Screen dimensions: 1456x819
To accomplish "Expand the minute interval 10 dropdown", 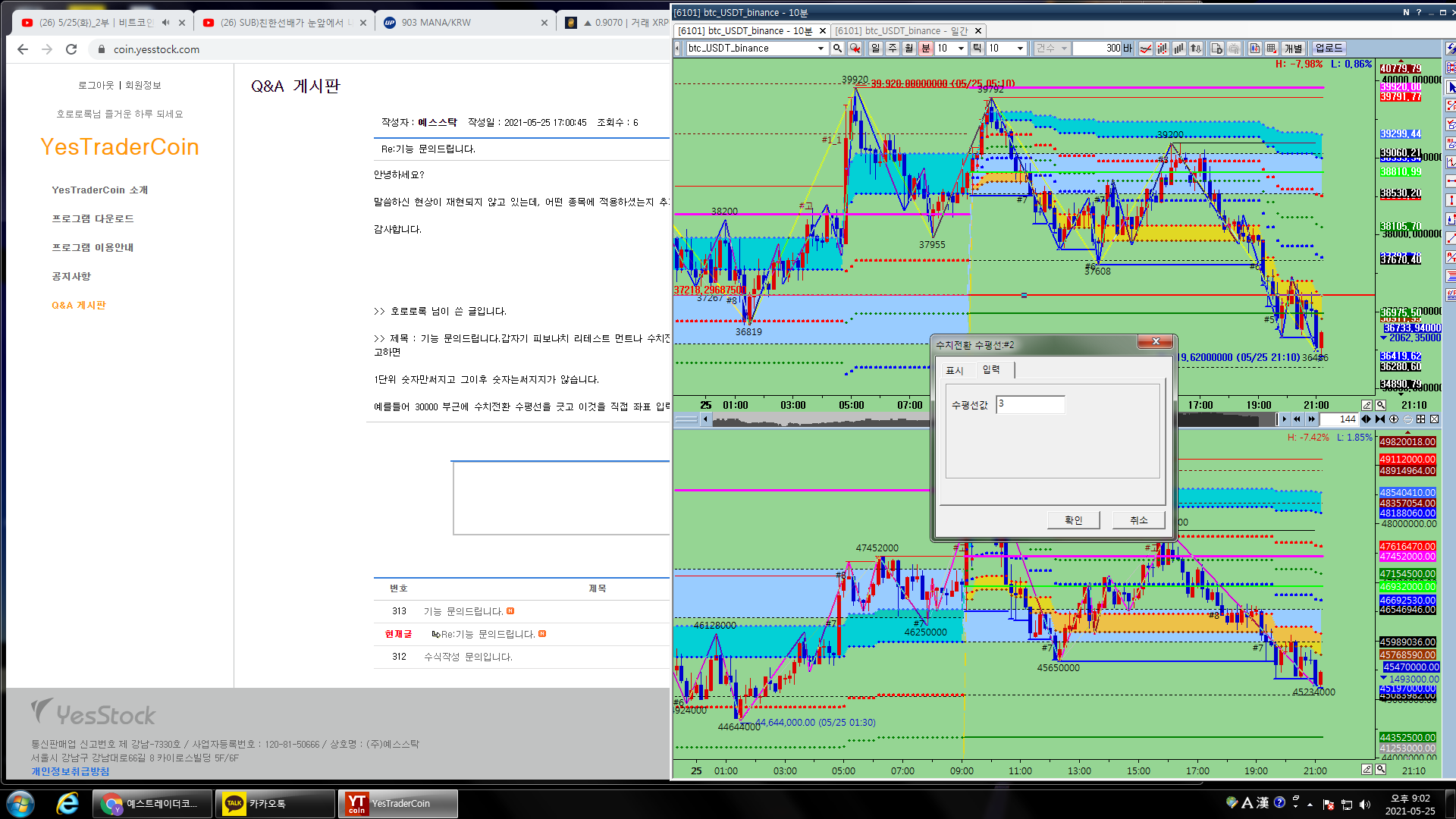I will pyautogui.click(x=961, y=49).
